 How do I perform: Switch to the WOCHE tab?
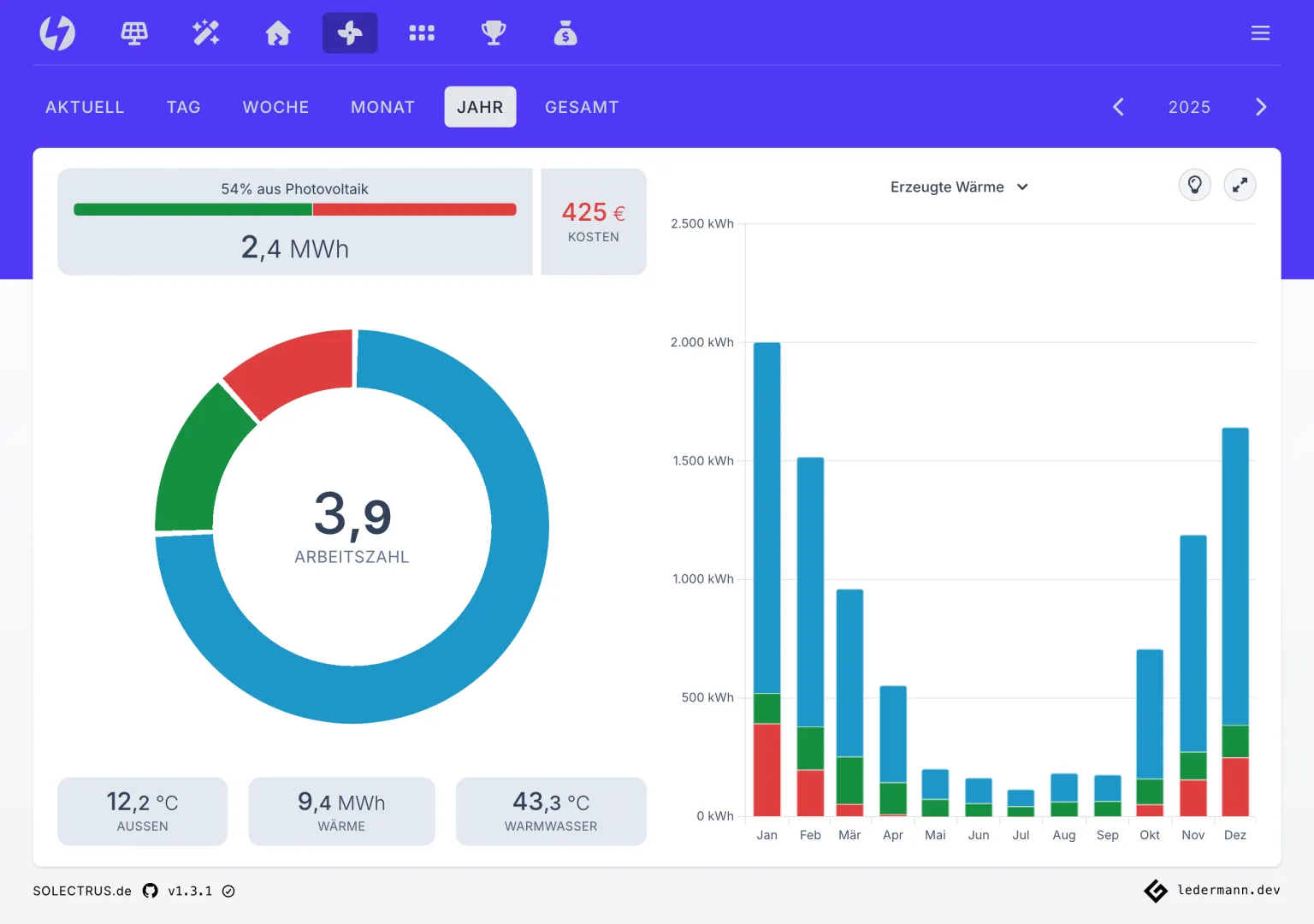275,107
